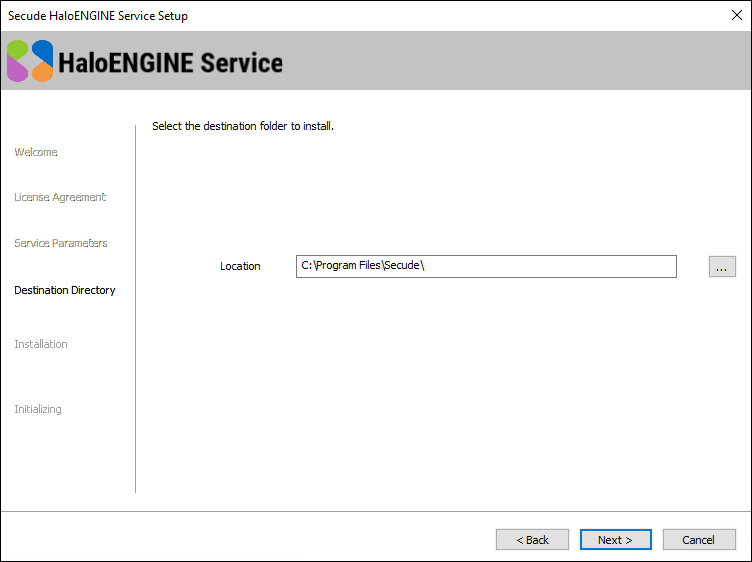
Task: Click the HaloENGINE colorful logo icon
Action: pos(30,61)
